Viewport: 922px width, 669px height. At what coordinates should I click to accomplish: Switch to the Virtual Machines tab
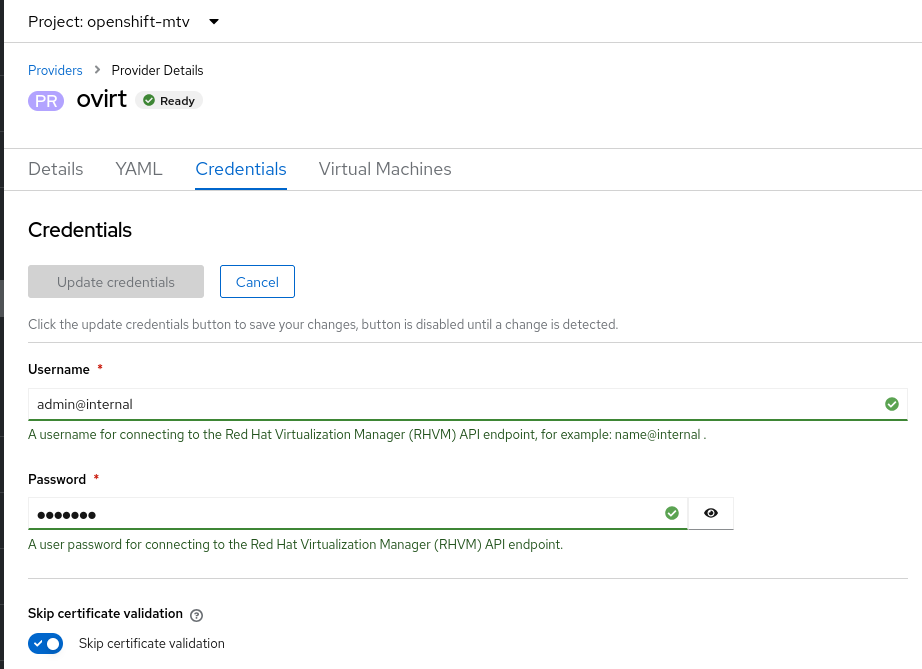pos(385,169)
